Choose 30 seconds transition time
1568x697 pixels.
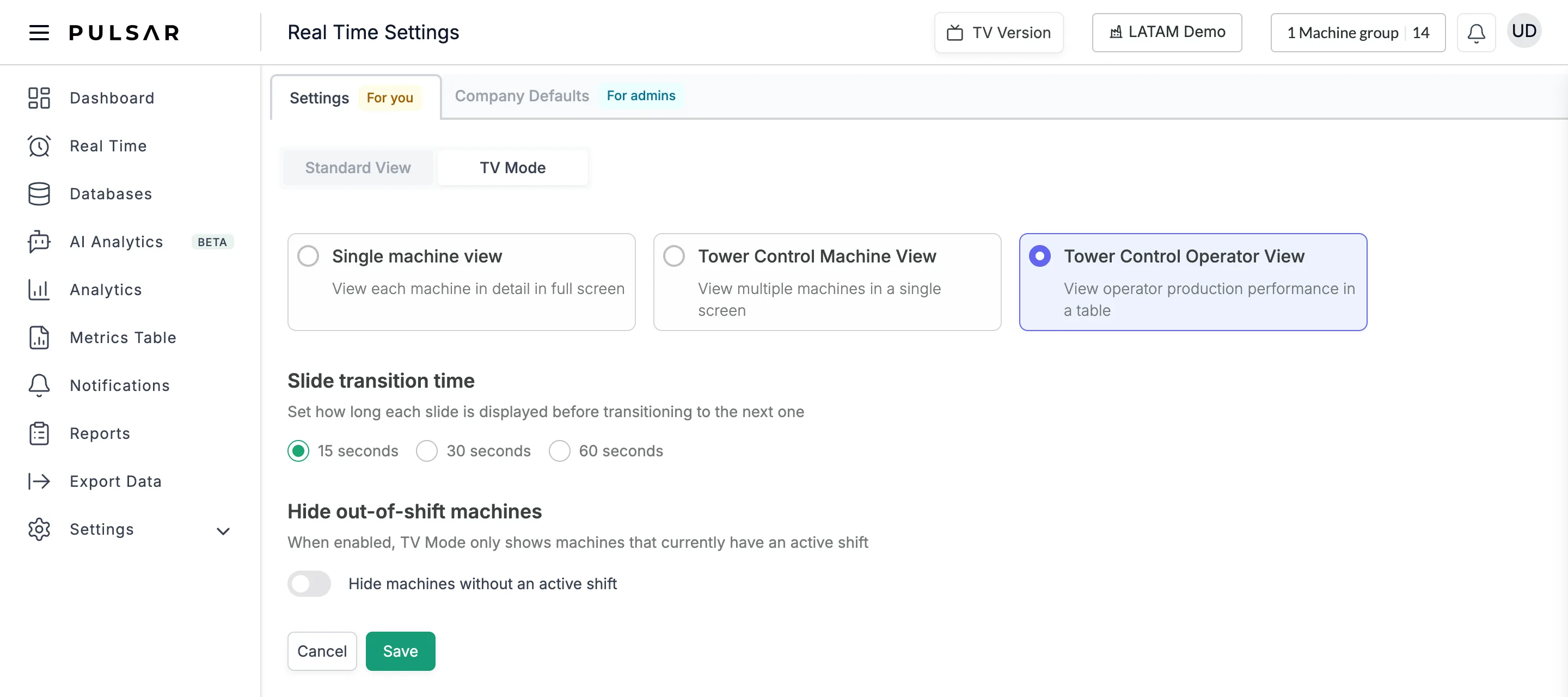(427, 451)
